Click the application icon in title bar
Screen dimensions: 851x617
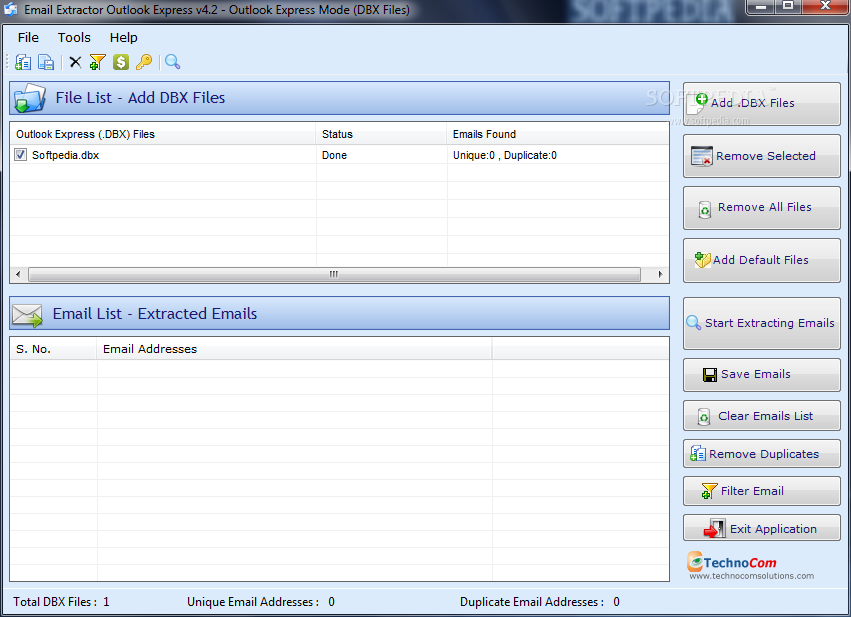(10, 9)
